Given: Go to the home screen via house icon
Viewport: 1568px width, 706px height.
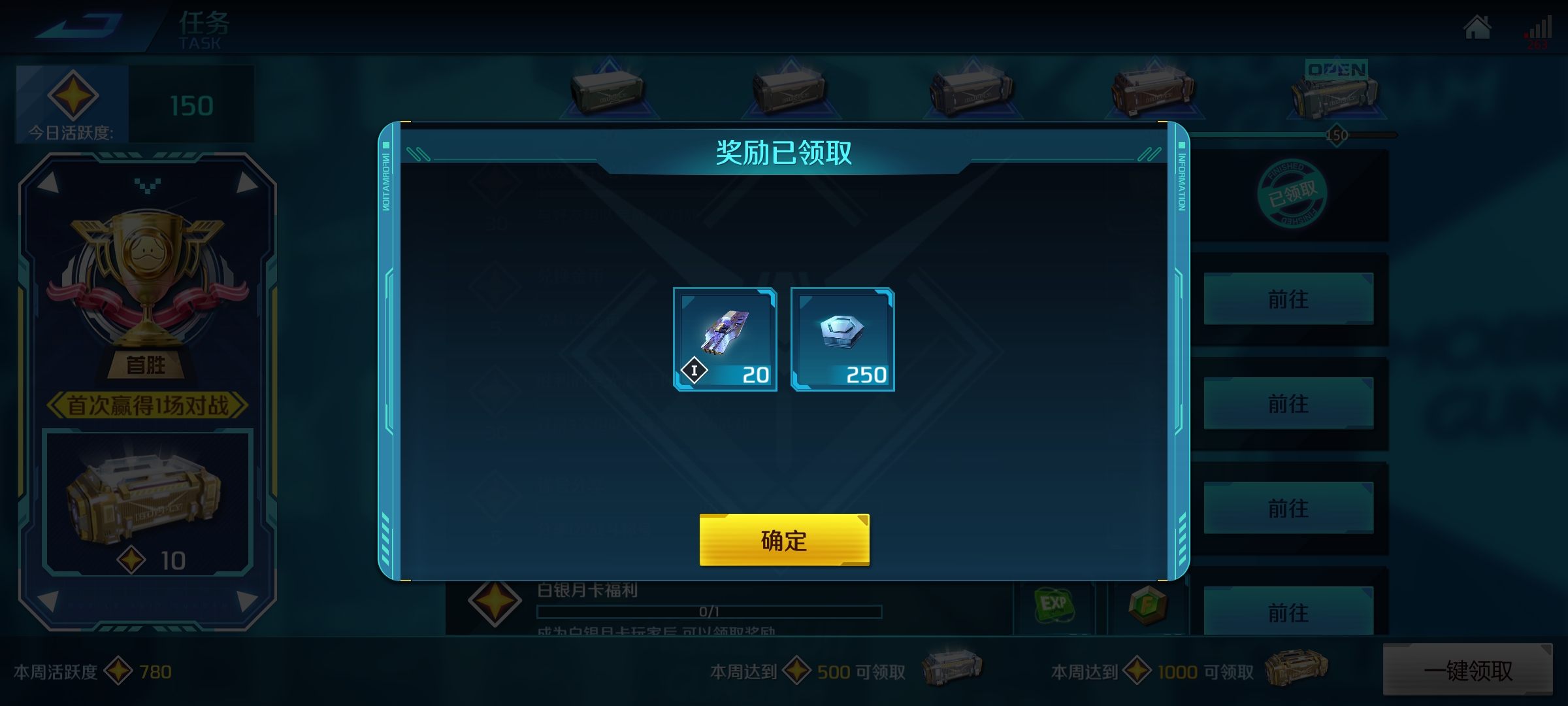Looking at the screenshot, I should coord(1477,27).
